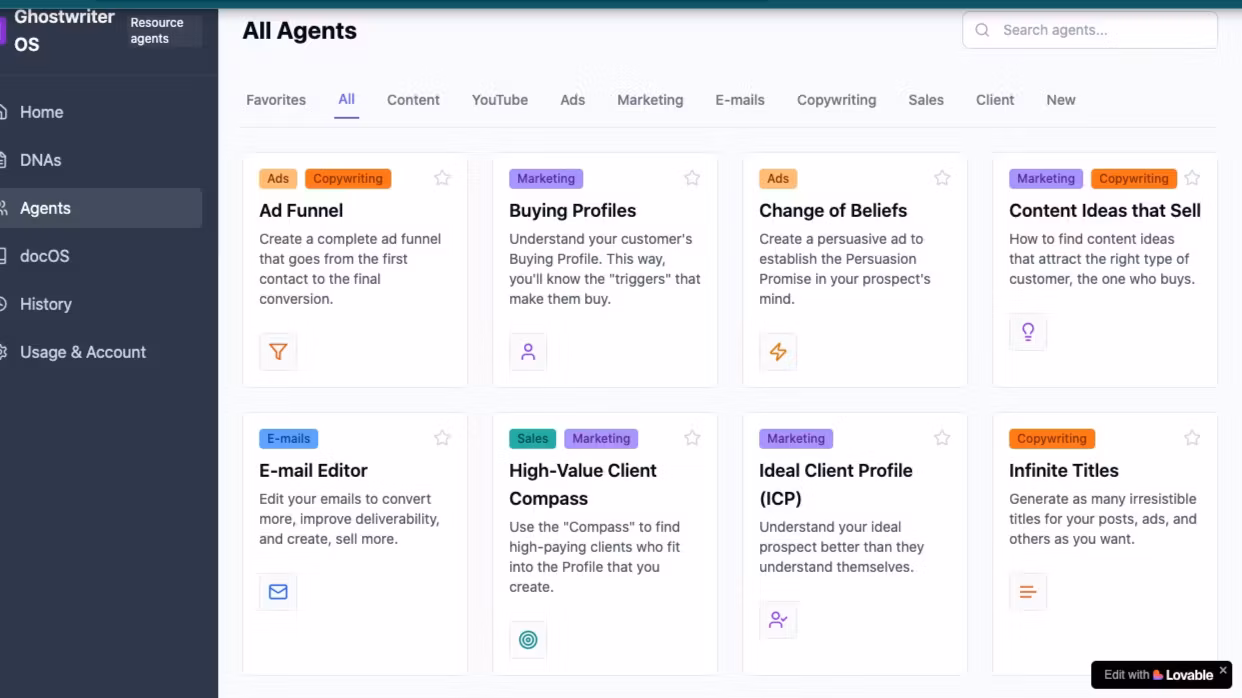Click the Marketing tag on Buying Profiles card
The image size is (1242, 698).
[546, 179]
